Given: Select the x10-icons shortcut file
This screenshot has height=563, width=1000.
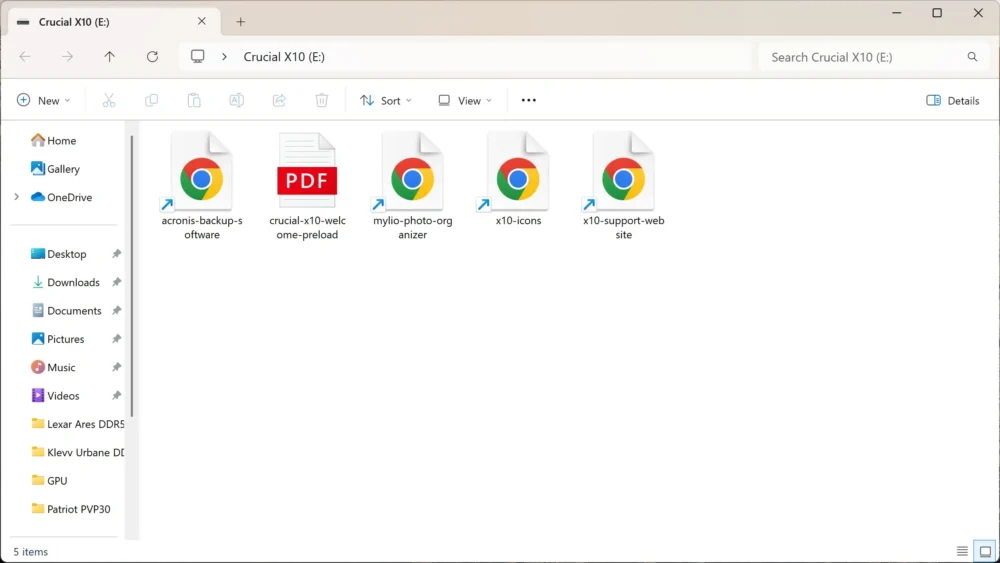Looking at the screenshot, I should (518, 179).
